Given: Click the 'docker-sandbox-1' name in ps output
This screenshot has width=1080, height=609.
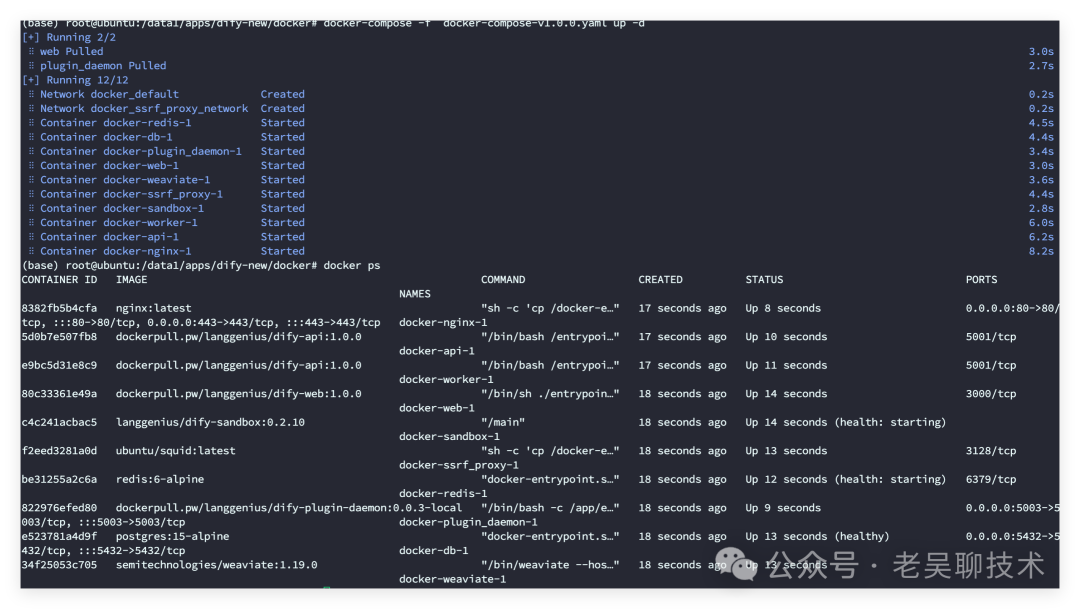Looking at the screenshot, I should (x=449, y=437).
